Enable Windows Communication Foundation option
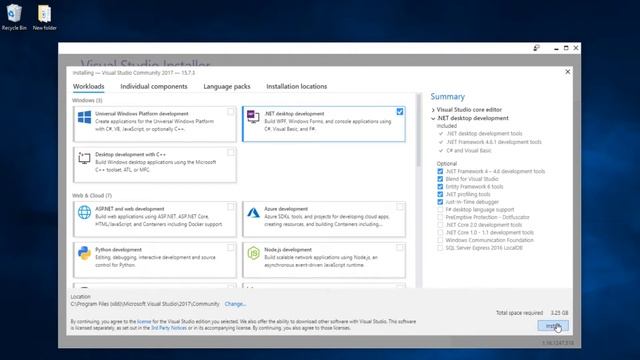 [x=440, y=240]
